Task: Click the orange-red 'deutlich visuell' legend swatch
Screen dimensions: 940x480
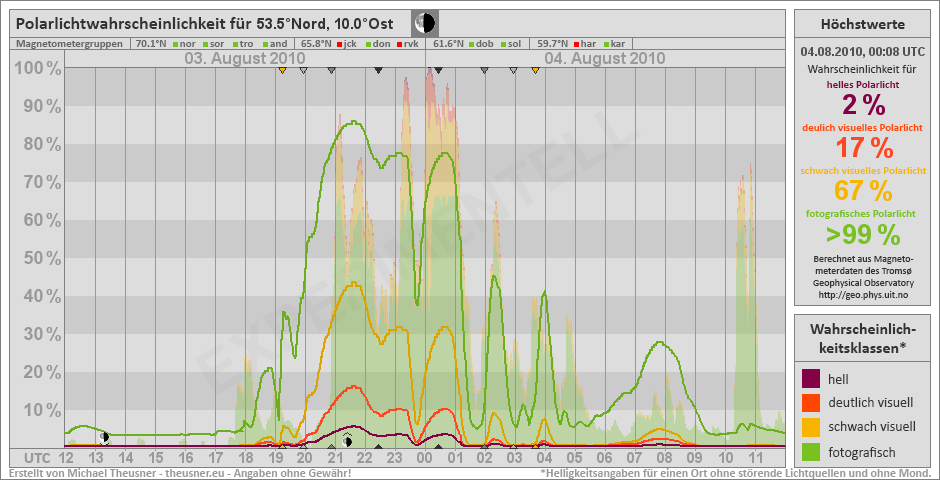Action: click(x=811, y=403)
